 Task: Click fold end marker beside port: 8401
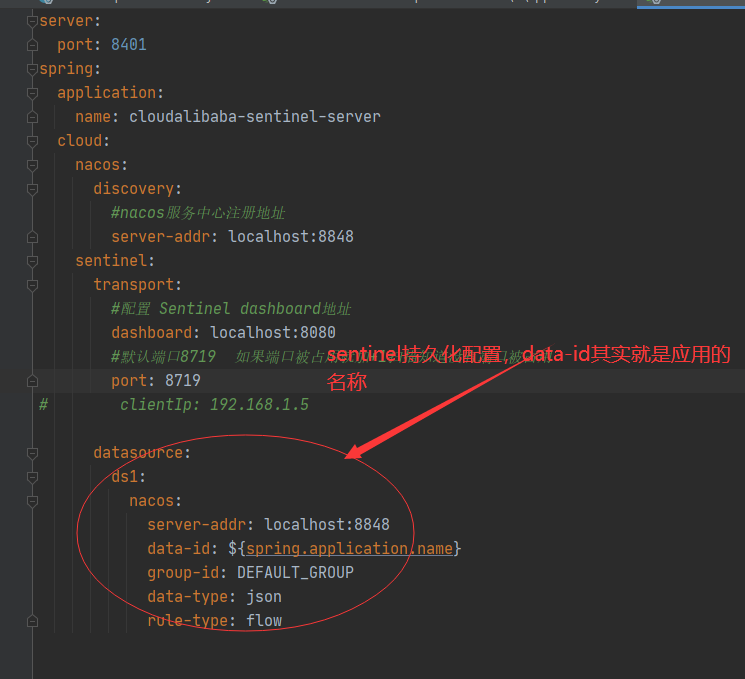click(32, 45)
